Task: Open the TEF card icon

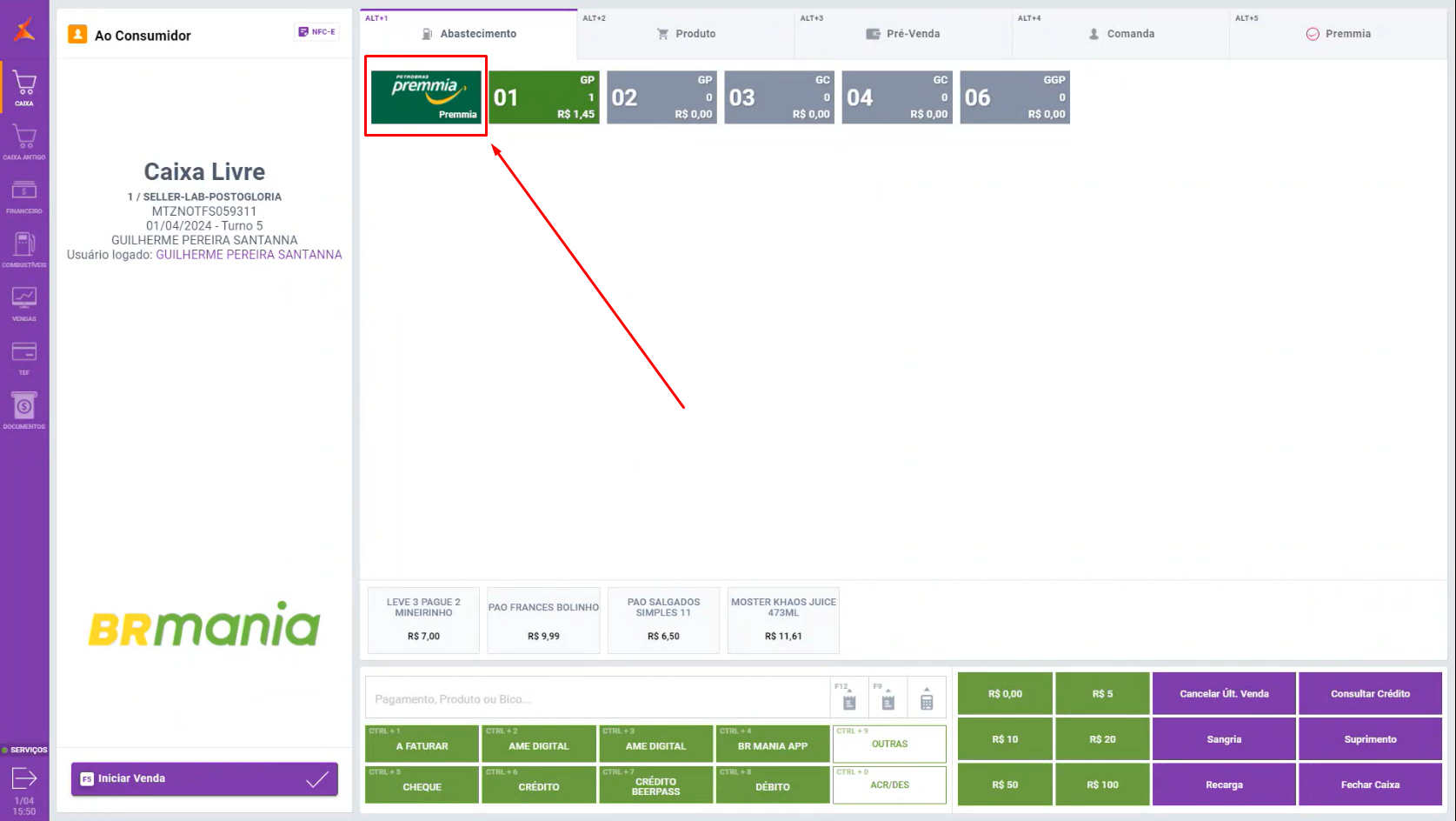Action: click(24, 357)
